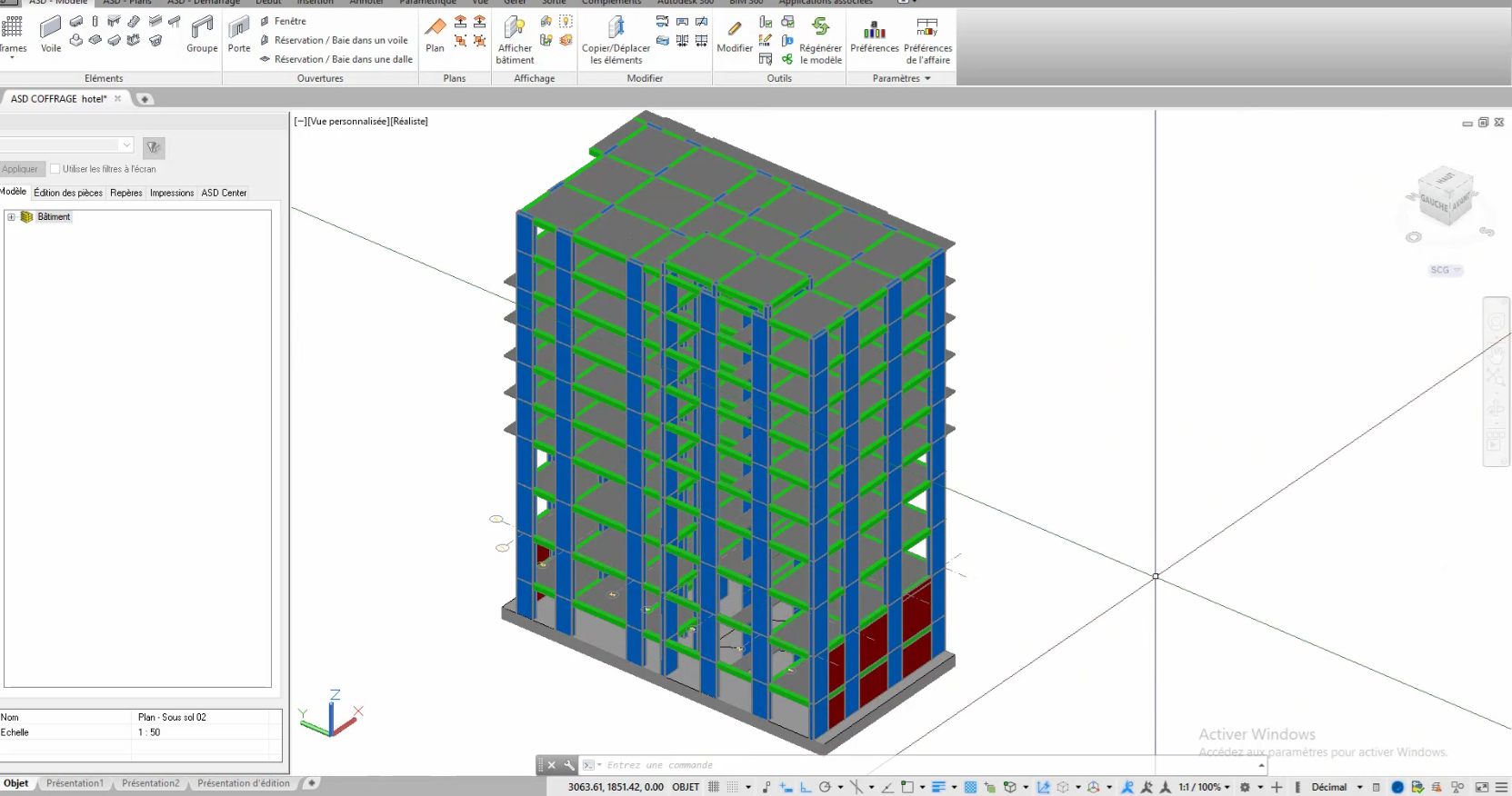Add new layout with plus tab
1512x796 pixels.
pos(311,782)
